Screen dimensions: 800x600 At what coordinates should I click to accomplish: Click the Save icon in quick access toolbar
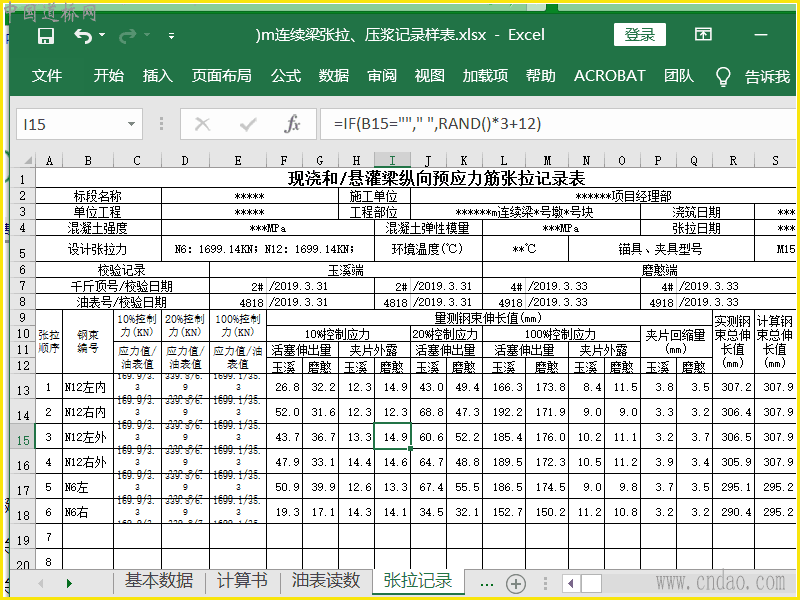click(46, 36)
